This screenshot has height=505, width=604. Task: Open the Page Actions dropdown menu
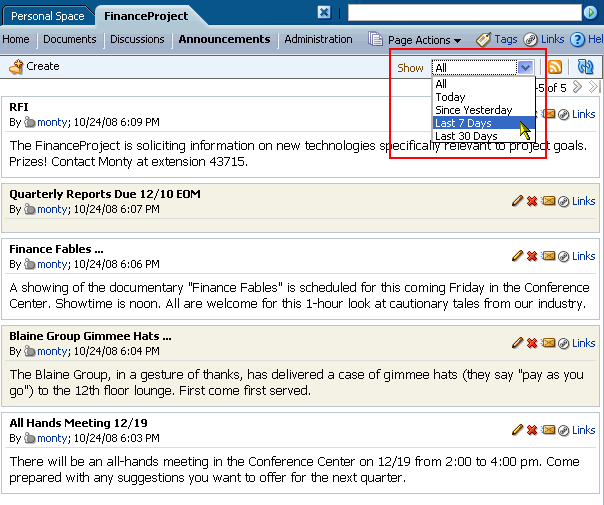pyautogui.click(x=424, y=40)
